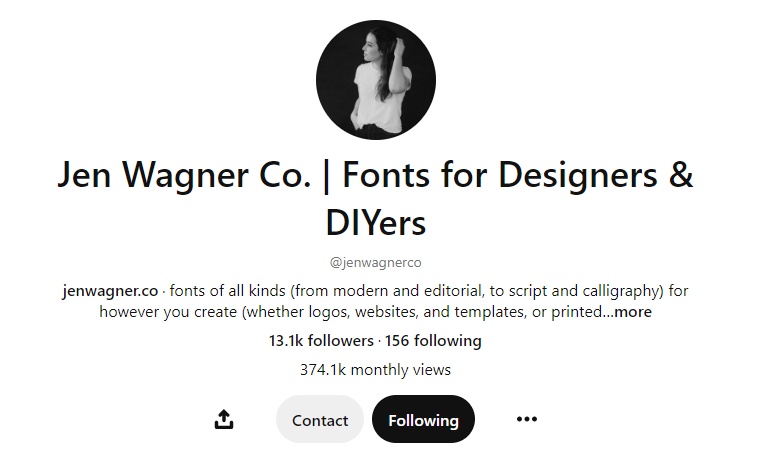Show extra profile actions via ellipsis icon
The width and height of the screenshot is (762, 461).
click(527, 419)
